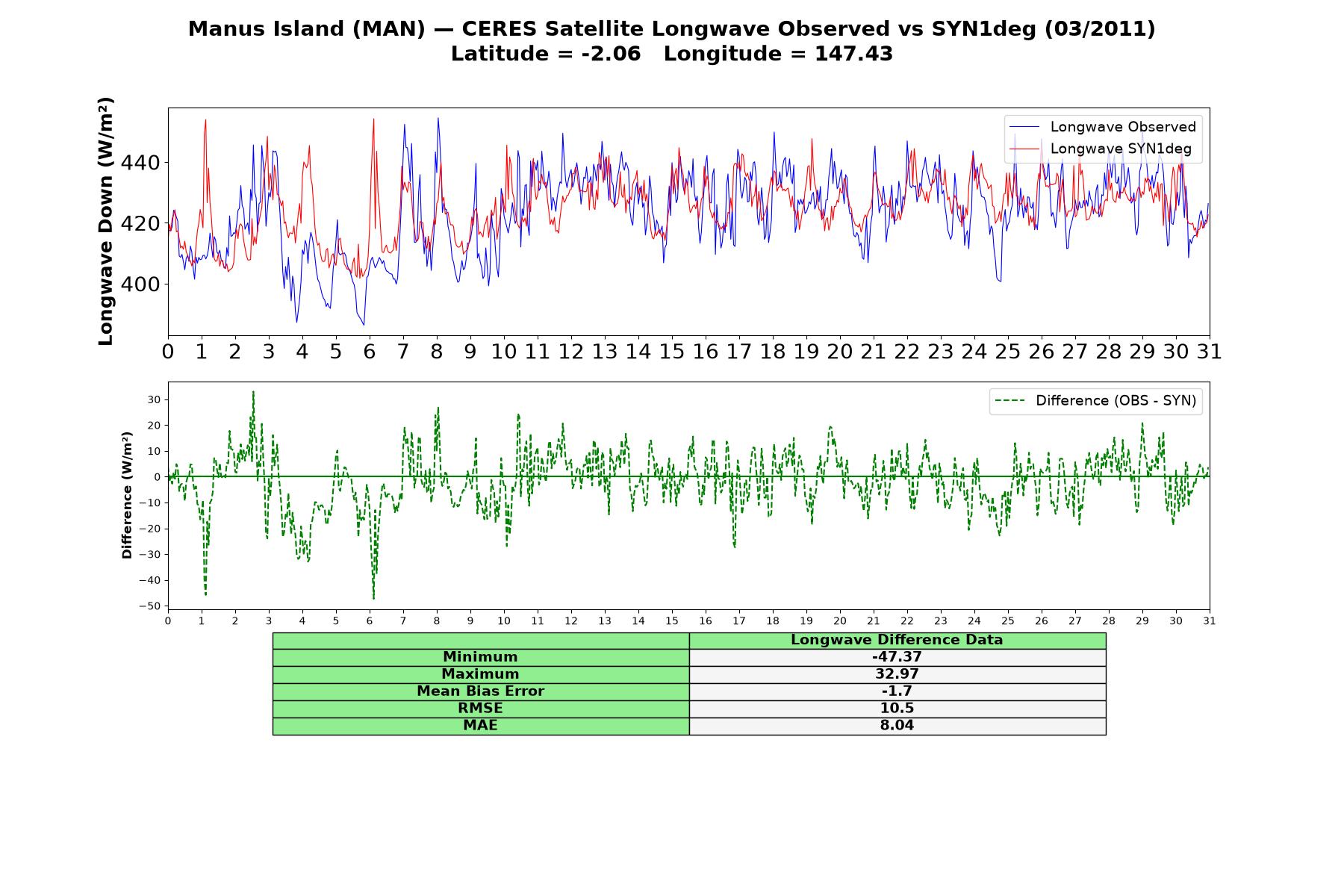Click the RMSE value 10.5 cell
This screenshot has height=896, width=1344.
point(897,709)
